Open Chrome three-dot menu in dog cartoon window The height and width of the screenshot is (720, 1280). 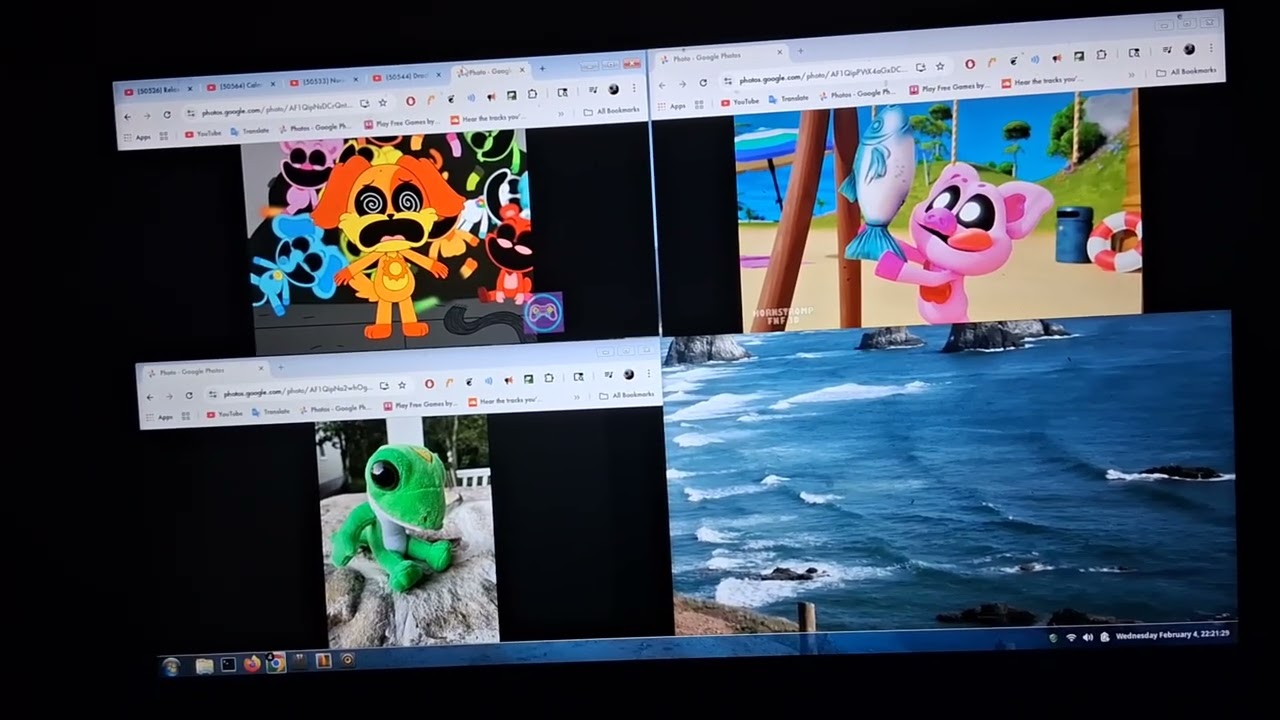pyautogui.click(x=634, y=88)
